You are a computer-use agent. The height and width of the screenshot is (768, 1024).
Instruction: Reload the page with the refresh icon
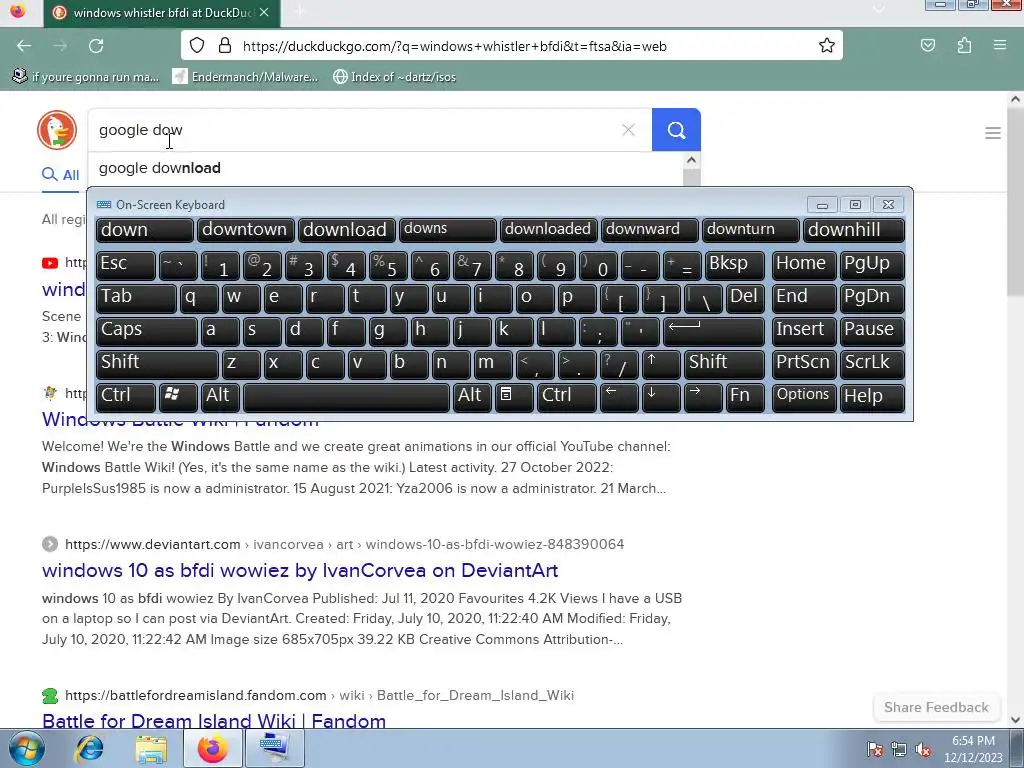[96, 46]
